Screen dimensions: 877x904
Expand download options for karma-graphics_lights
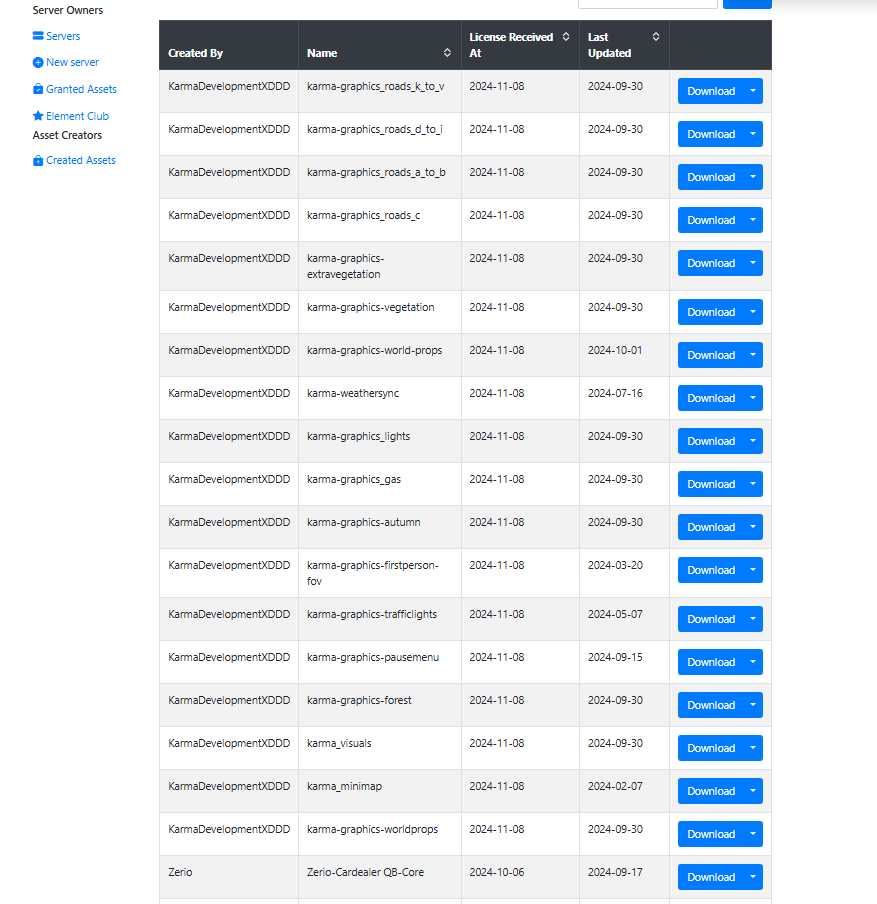[x=753, y=441]
